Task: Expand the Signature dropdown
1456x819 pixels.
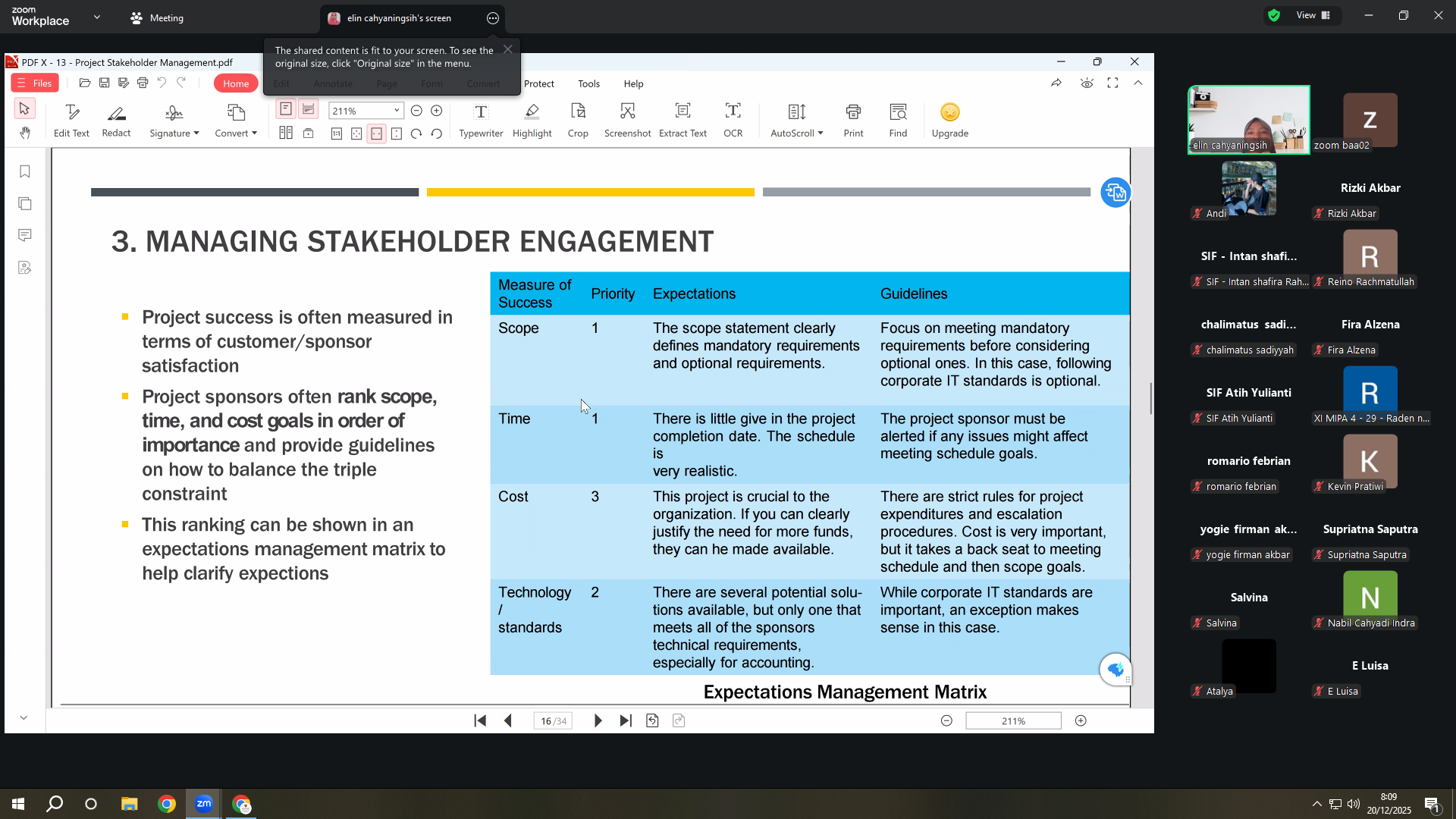Action: [x=174, y=121]
